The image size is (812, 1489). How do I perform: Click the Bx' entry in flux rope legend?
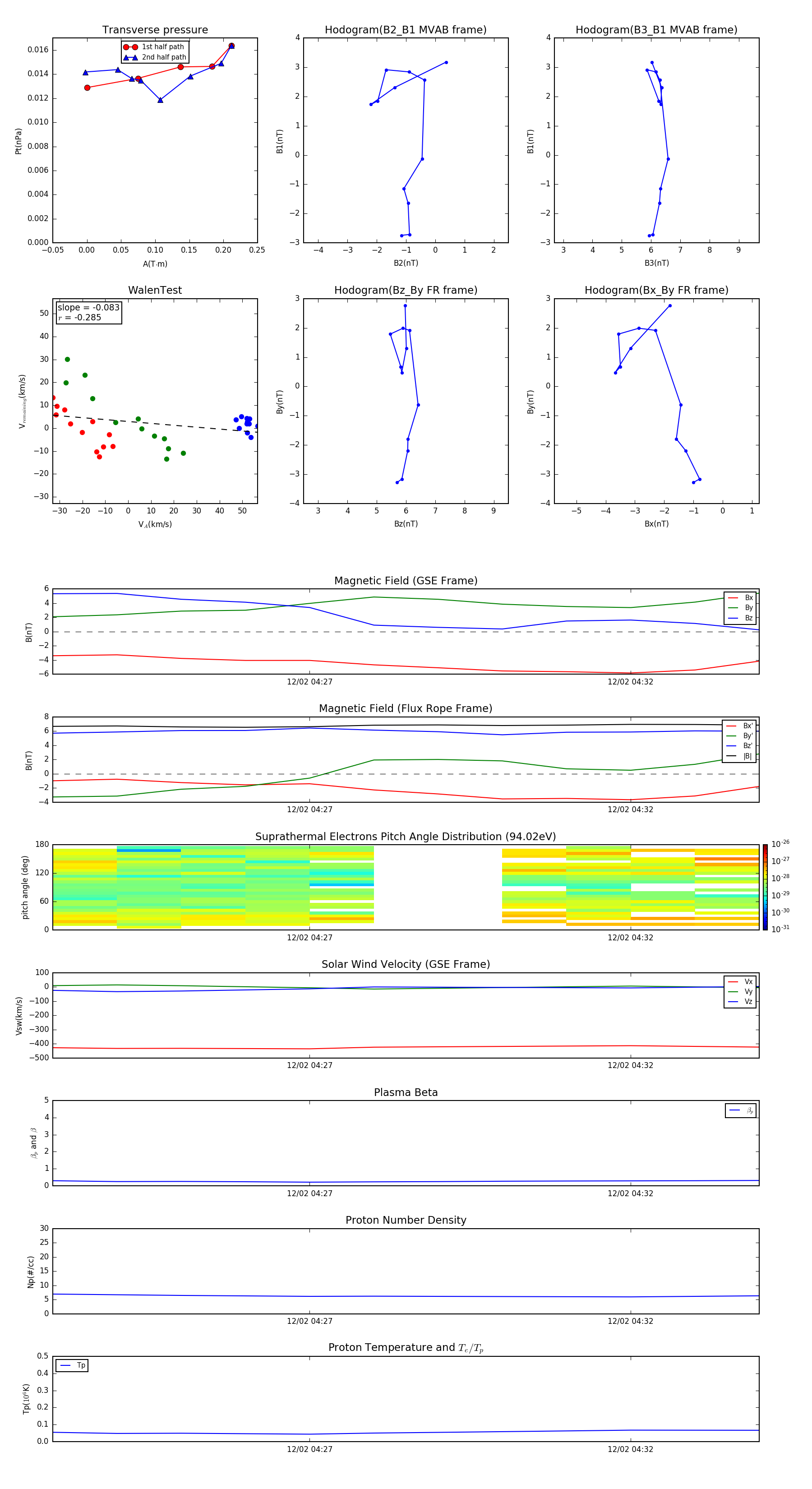[740, 726]
